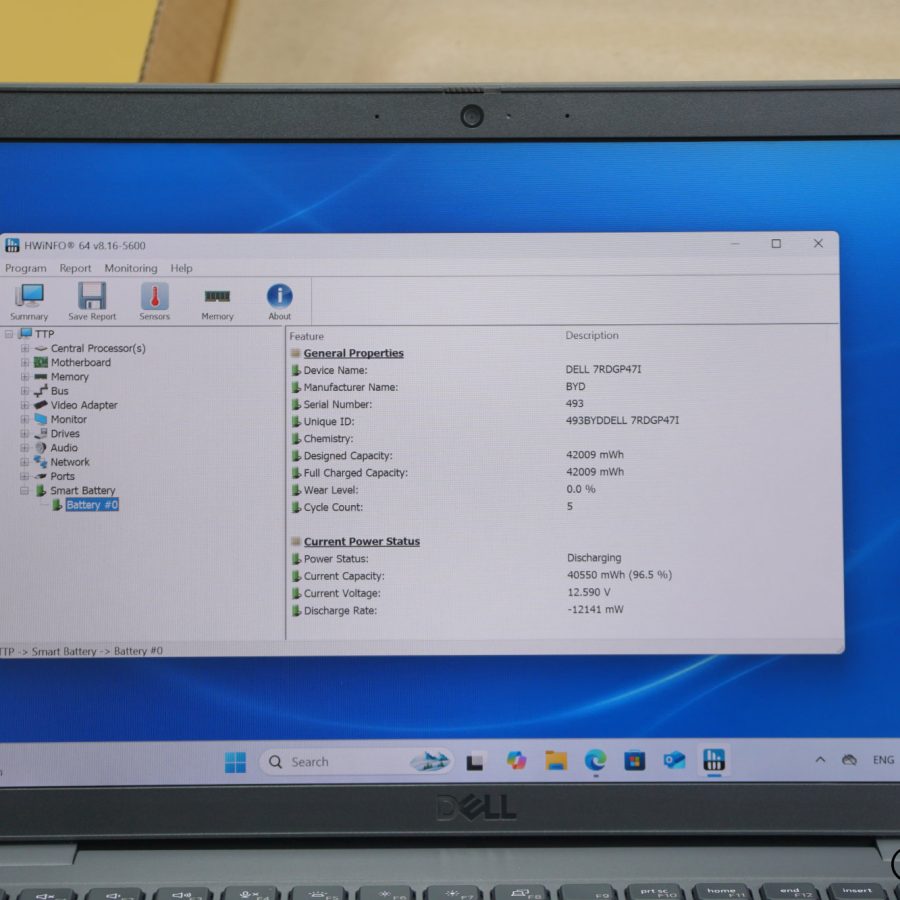The height and width of the screenshot is (900, 900).
Task: Open the About info icon
Action: point(280,301)
